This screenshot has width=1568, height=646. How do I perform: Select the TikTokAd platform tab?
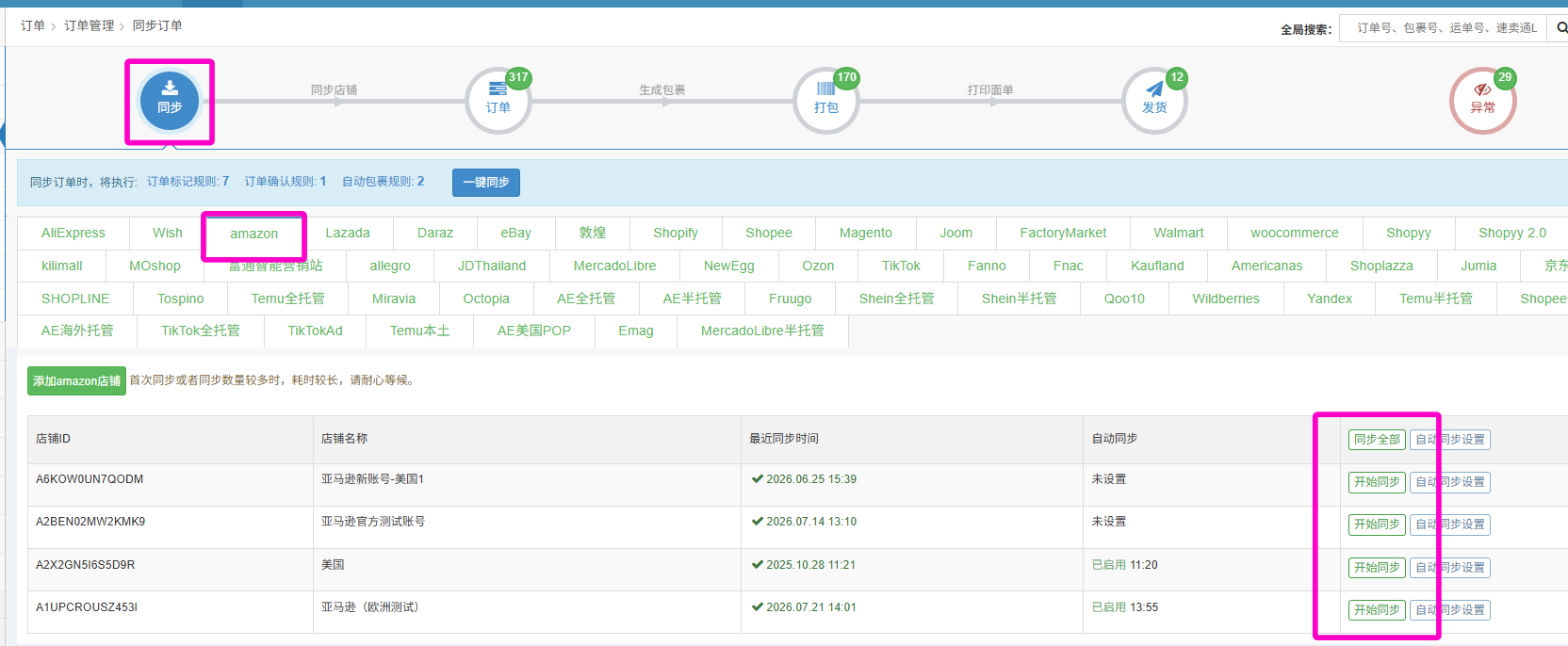(315, 331)
